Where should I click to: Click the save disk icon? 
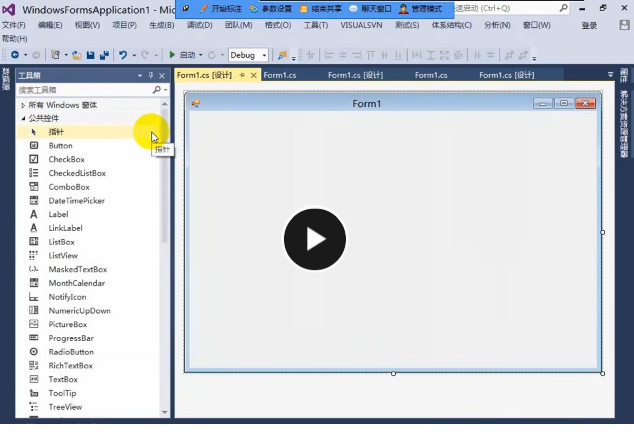pyautogui.click(x=91, y=55)
